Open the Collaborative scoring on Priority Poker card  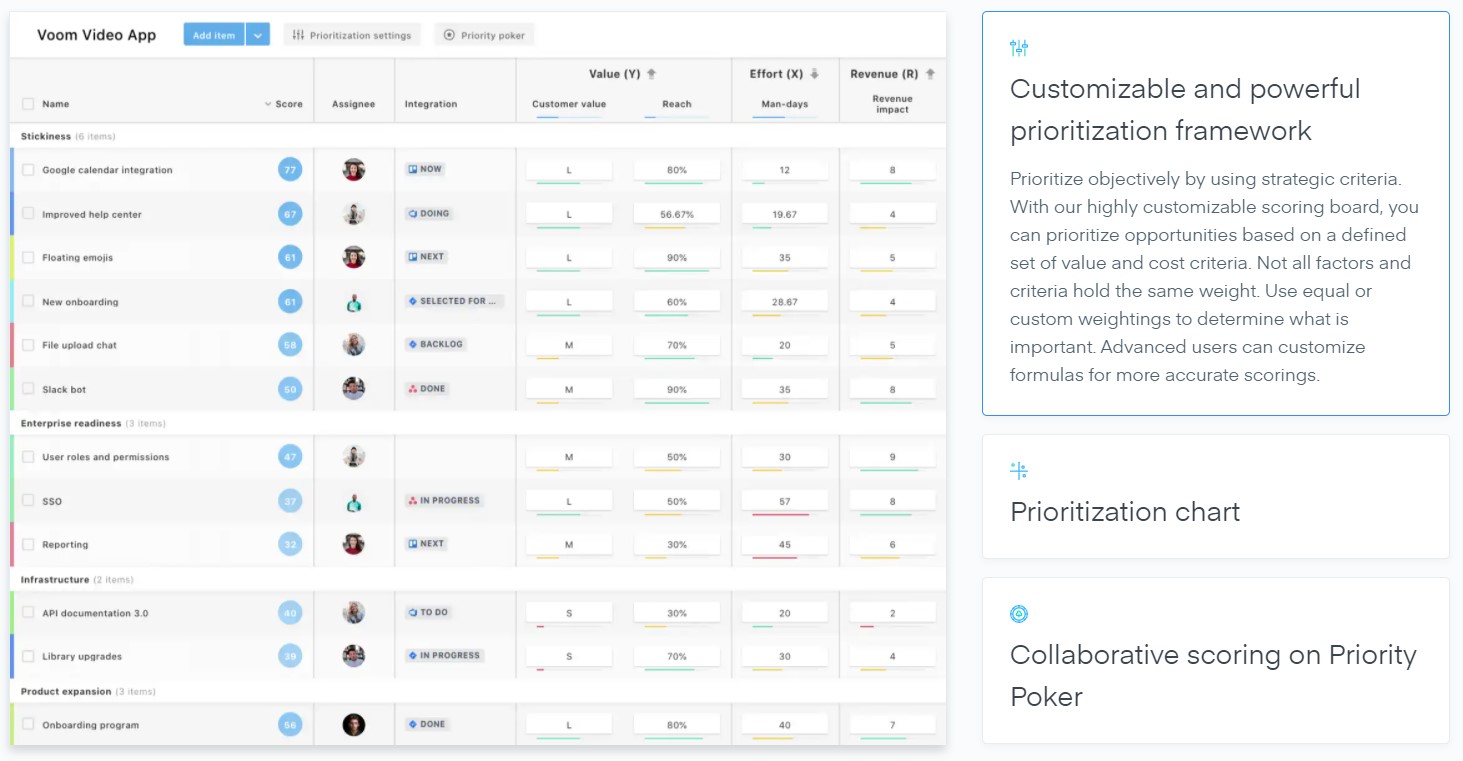tap(1216, 660)
